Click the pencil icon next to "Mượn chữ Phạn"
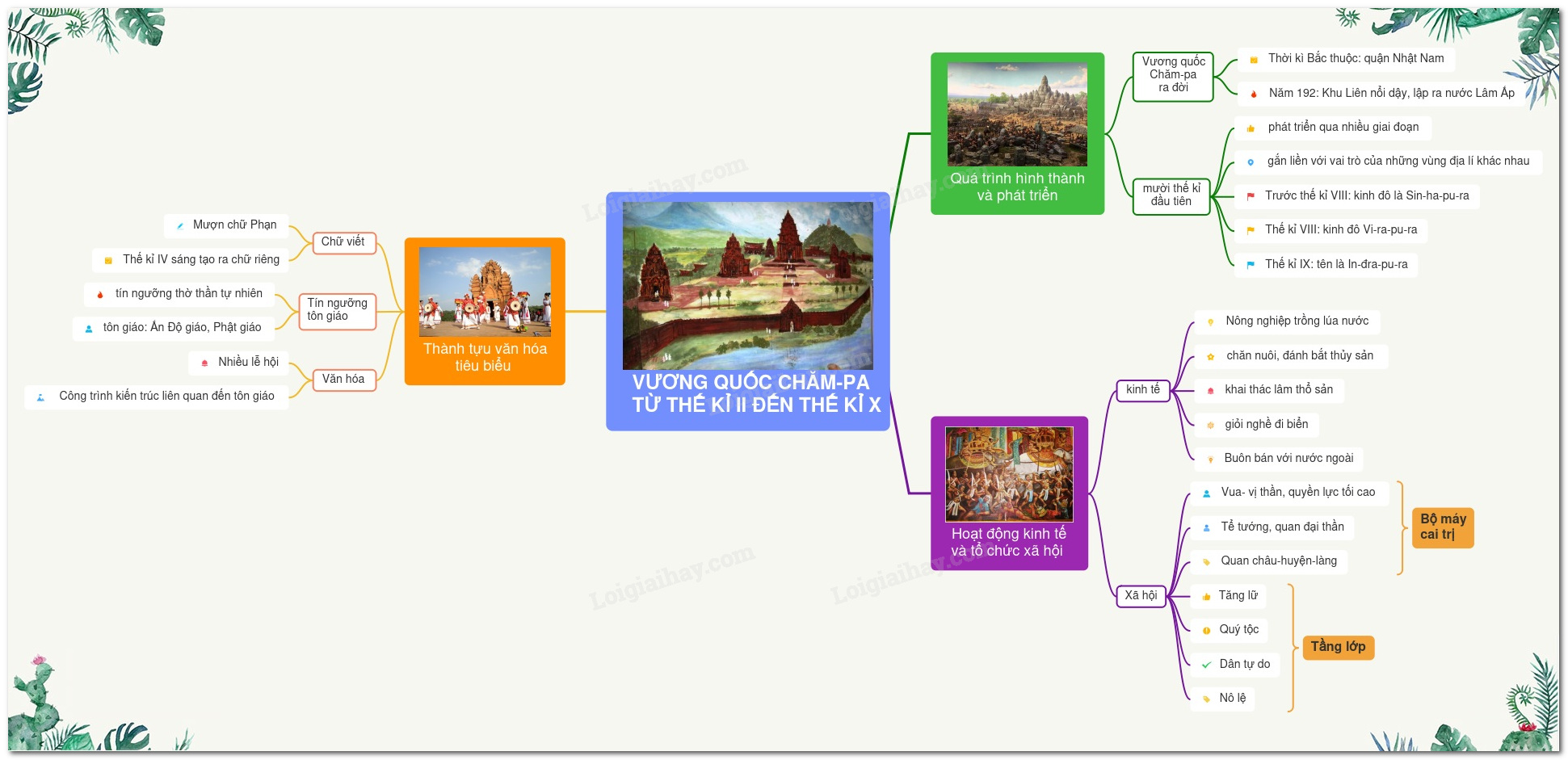The width and height of the screenshot is (1568, 760). (180, 226)
